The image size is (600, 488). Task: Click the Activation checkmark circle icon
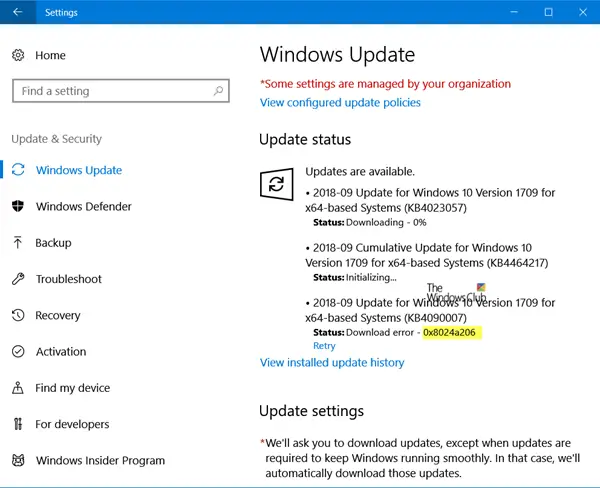18,351
